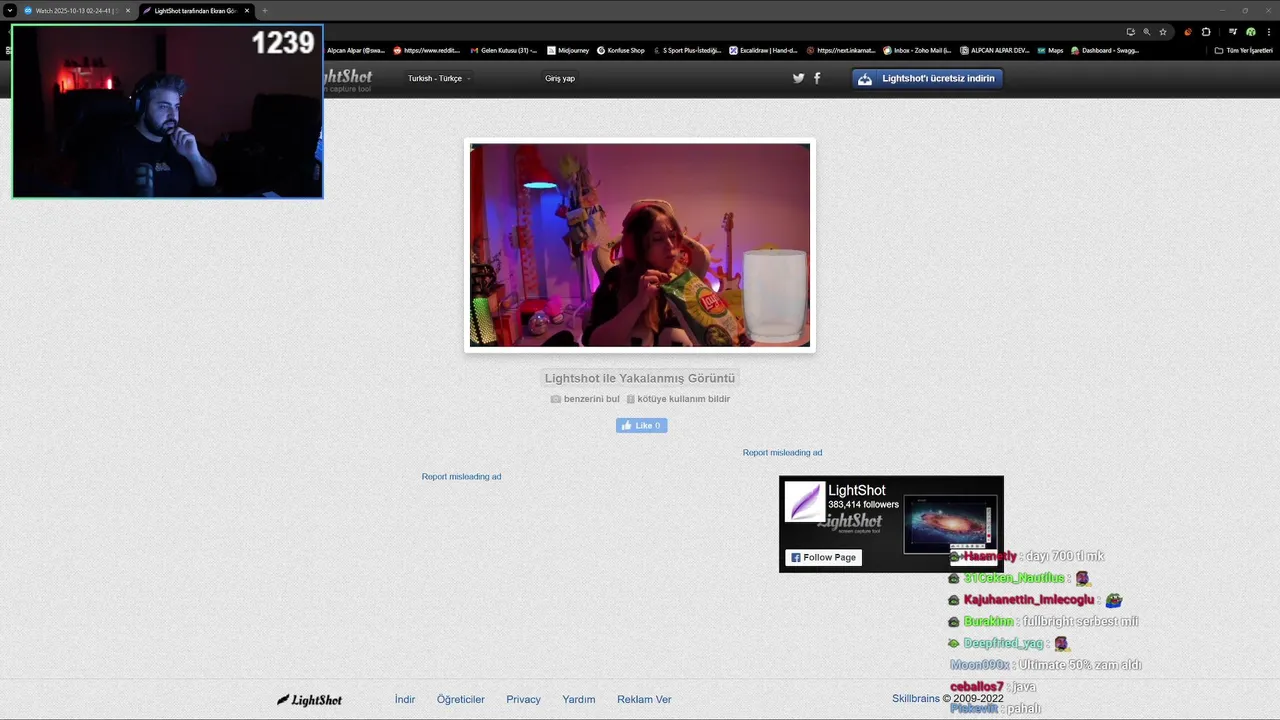Open the Öğreticiler footer link
1280x720 pixels.
(461, 699)
